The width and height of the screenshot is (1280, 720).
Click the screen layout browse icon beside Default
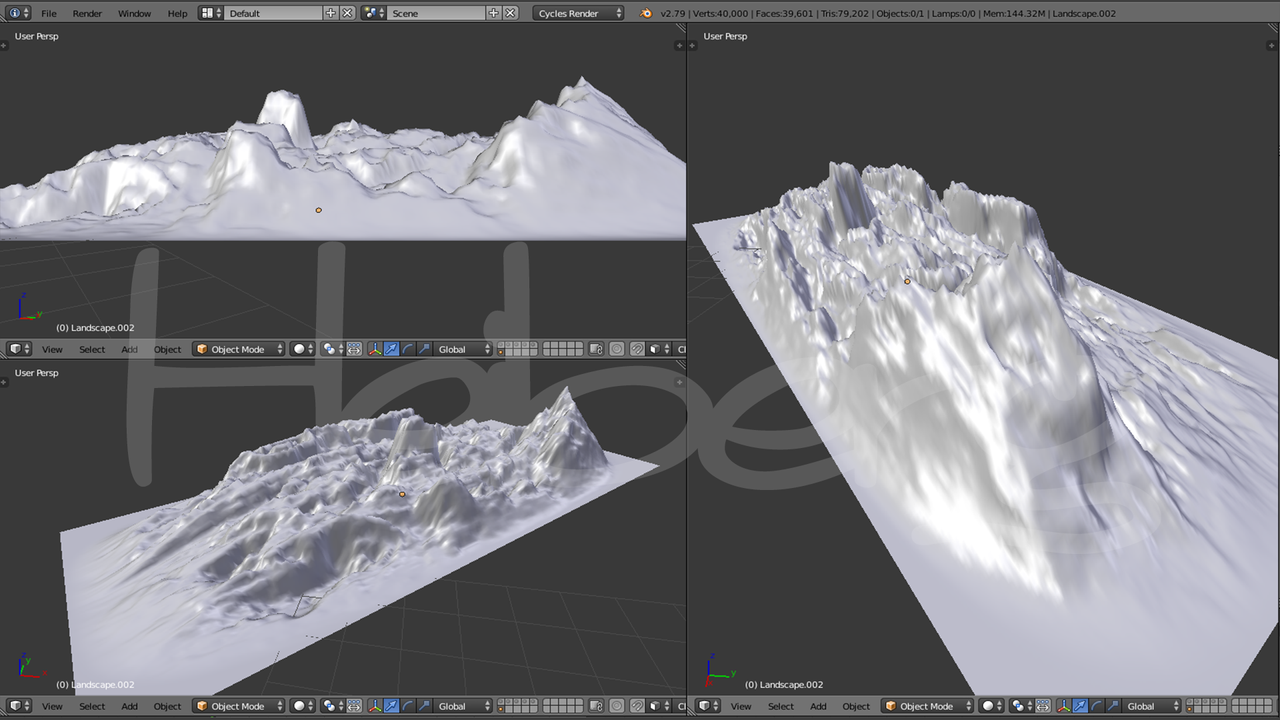tap(211, 13)
